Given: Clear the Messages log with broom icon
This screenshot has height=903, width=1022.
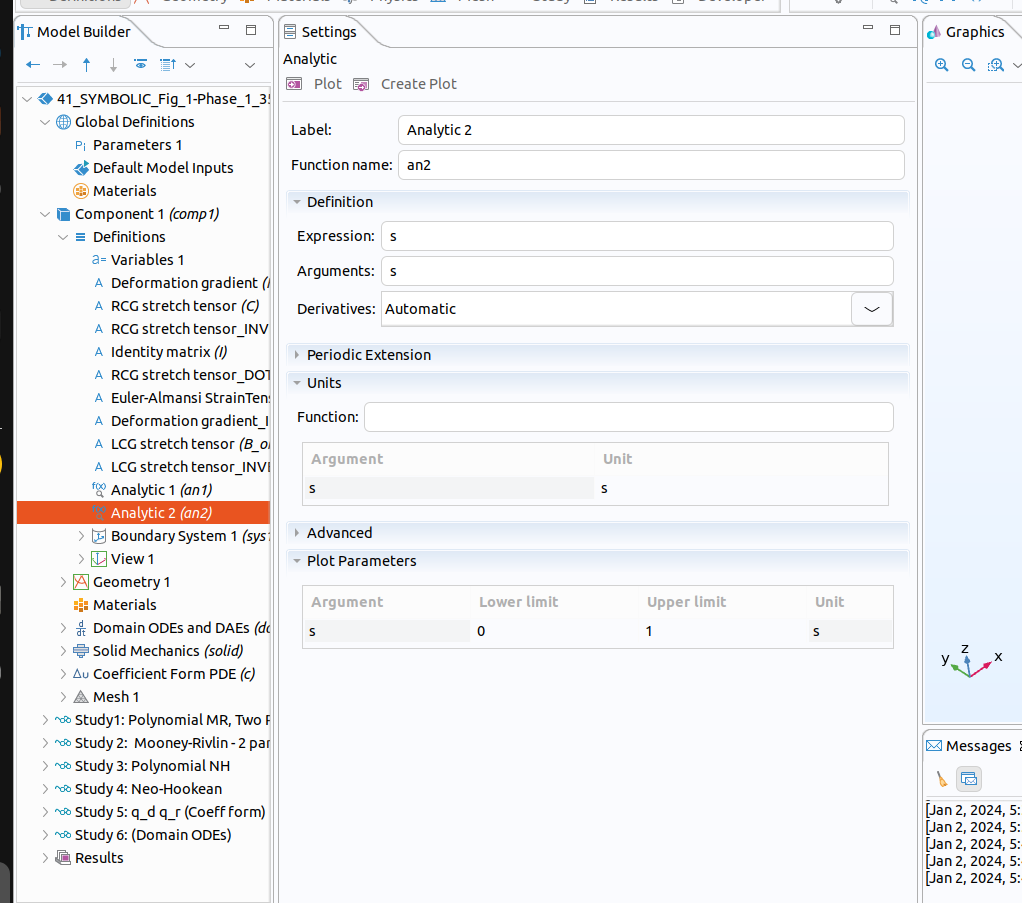Looking at the screenshot, I should point(941,778).
